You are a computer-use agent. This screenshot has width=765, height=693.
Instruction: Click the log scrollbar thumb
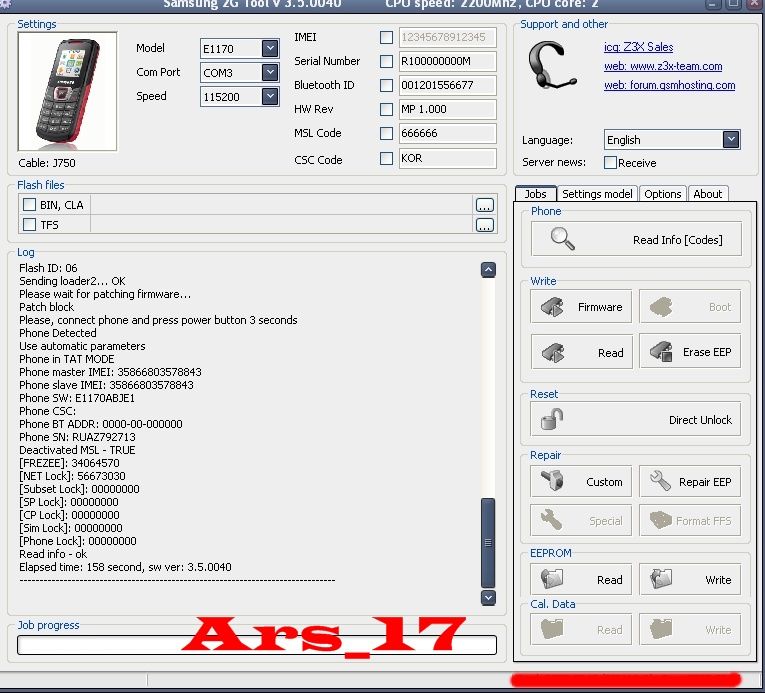coord(488,543)
